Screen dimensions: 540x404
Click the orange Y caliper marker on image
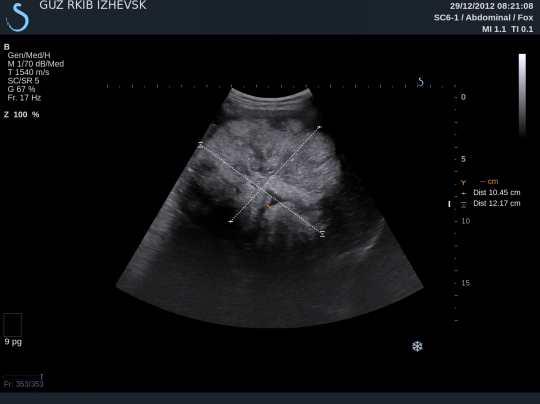point(270,207)
